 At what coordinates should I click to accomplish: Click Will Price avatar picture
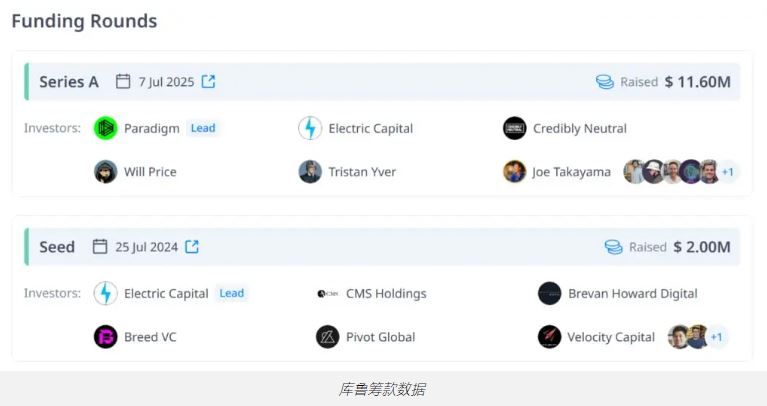[106, 172]
